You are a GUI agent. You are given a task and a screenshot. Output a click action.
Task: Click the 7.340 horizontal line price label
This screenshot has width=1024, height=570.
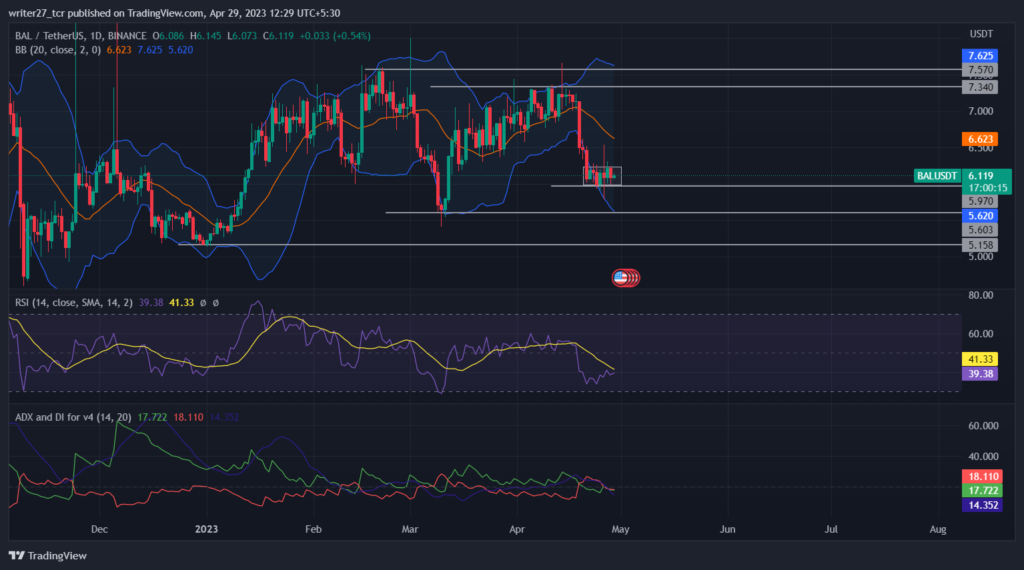point(980,87)
